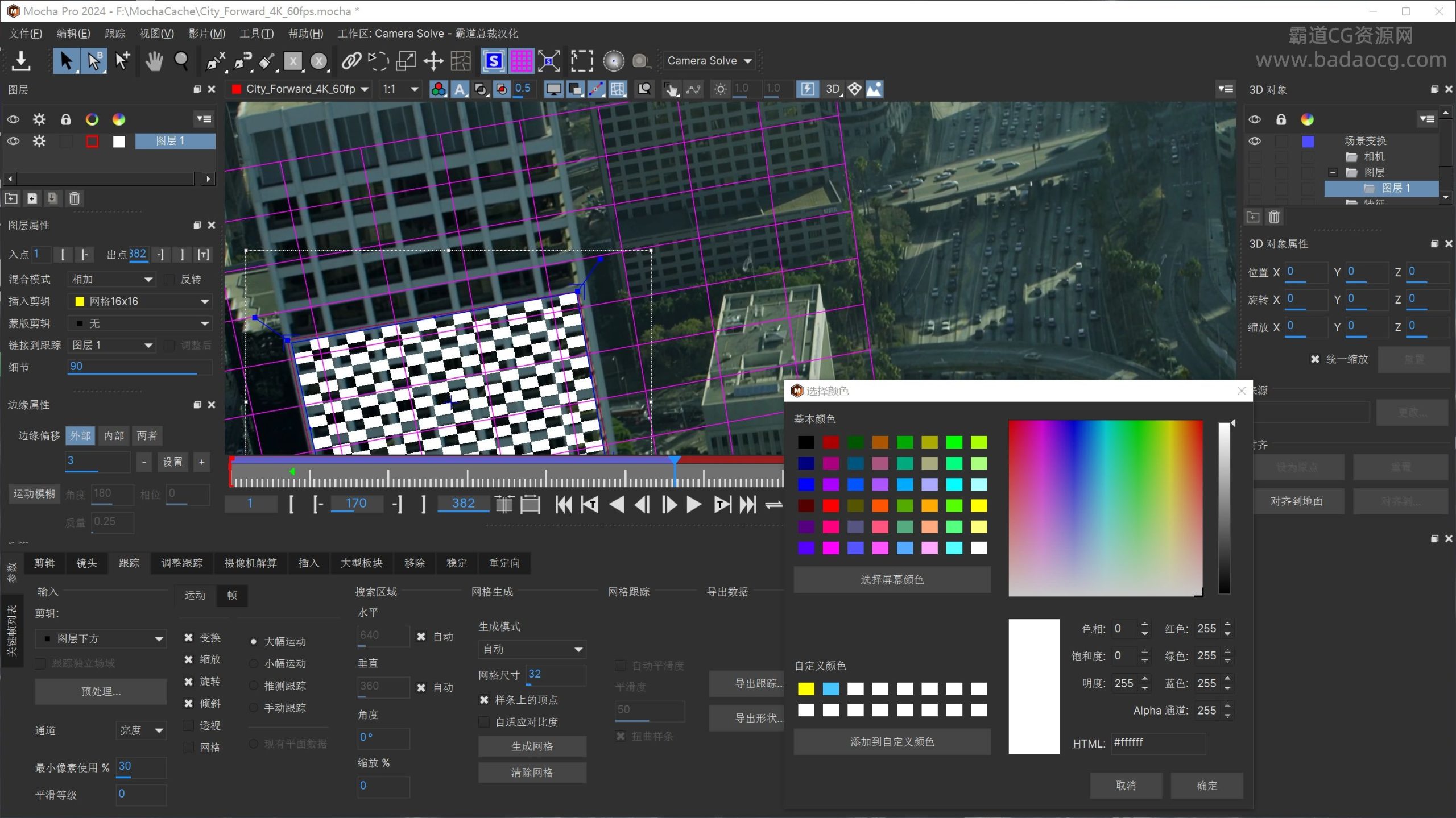The image size is (1456, 818).
Task: Open the 影片(M) menu
Action: point(207,34)
